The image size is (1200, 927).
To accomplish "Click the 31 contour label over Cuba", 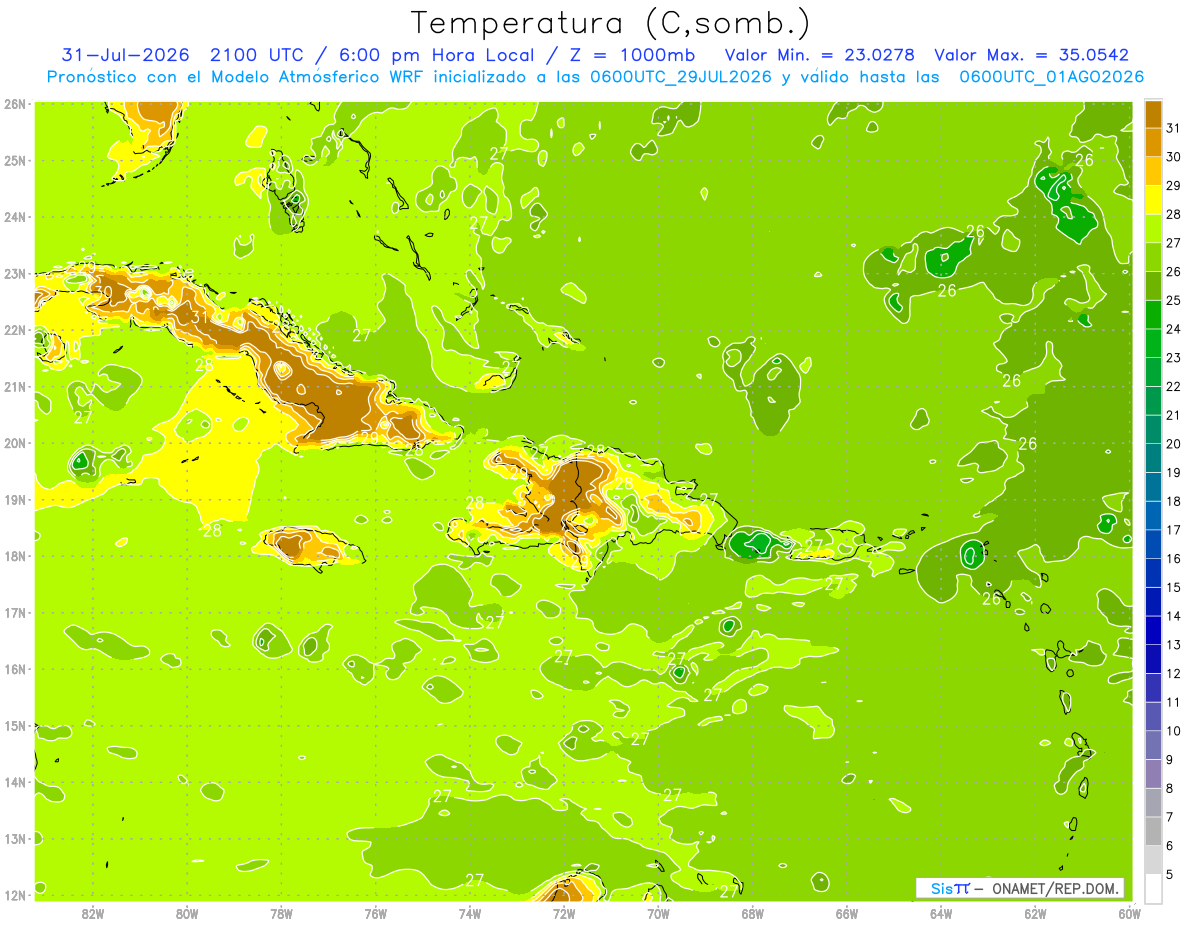I will click(x=200, y=317).
